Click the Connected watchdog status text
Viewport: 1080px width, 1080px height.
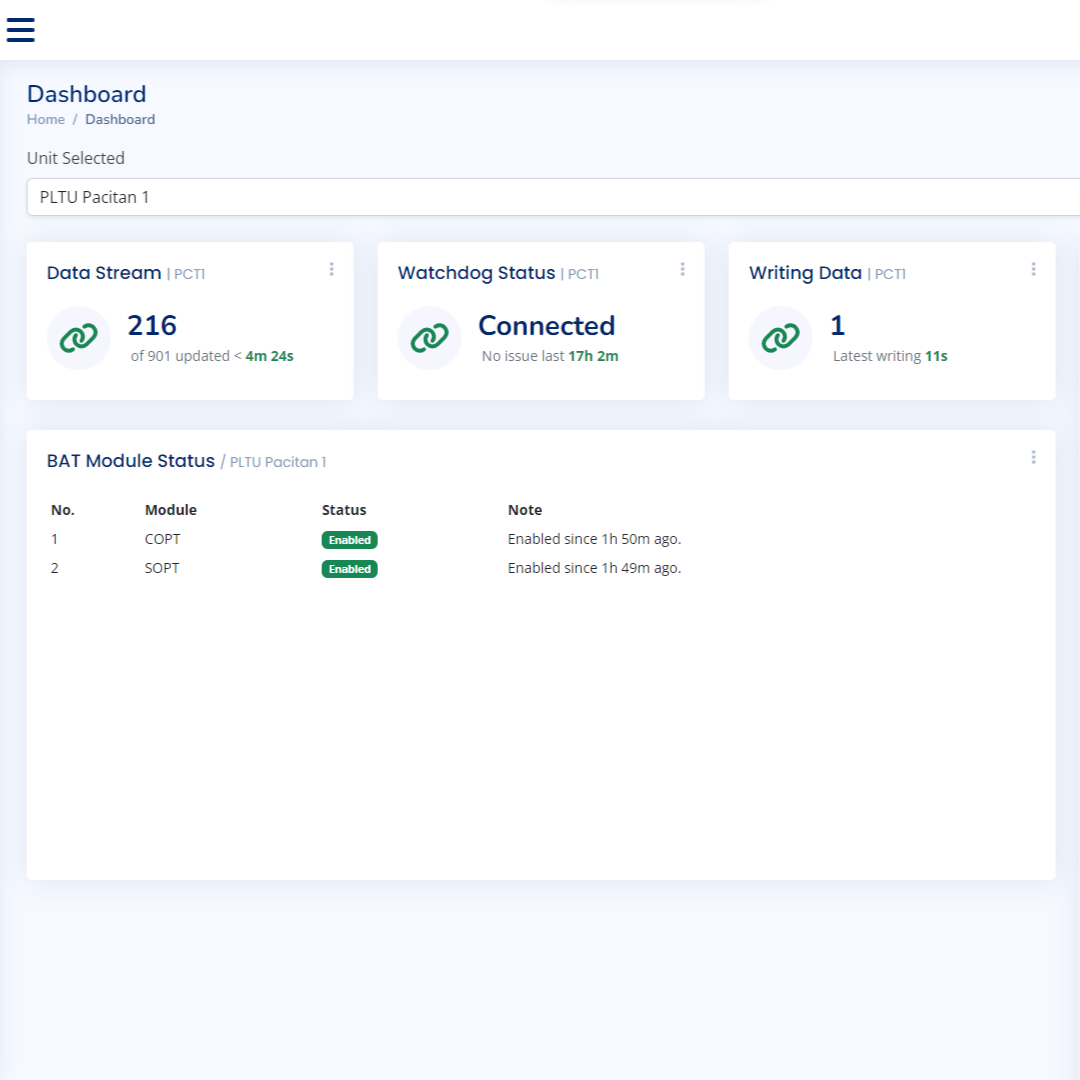click(546, 326)
